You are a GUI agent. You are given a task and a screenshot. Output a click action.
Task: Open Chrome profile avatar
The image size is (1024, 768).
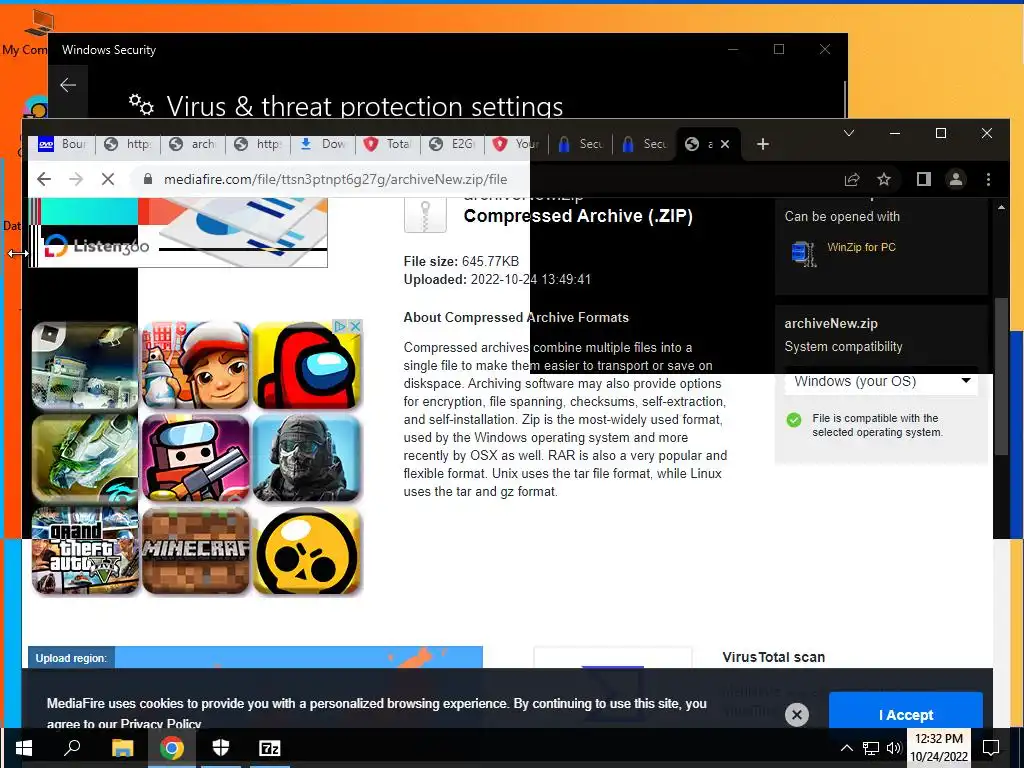click(955, 179)
